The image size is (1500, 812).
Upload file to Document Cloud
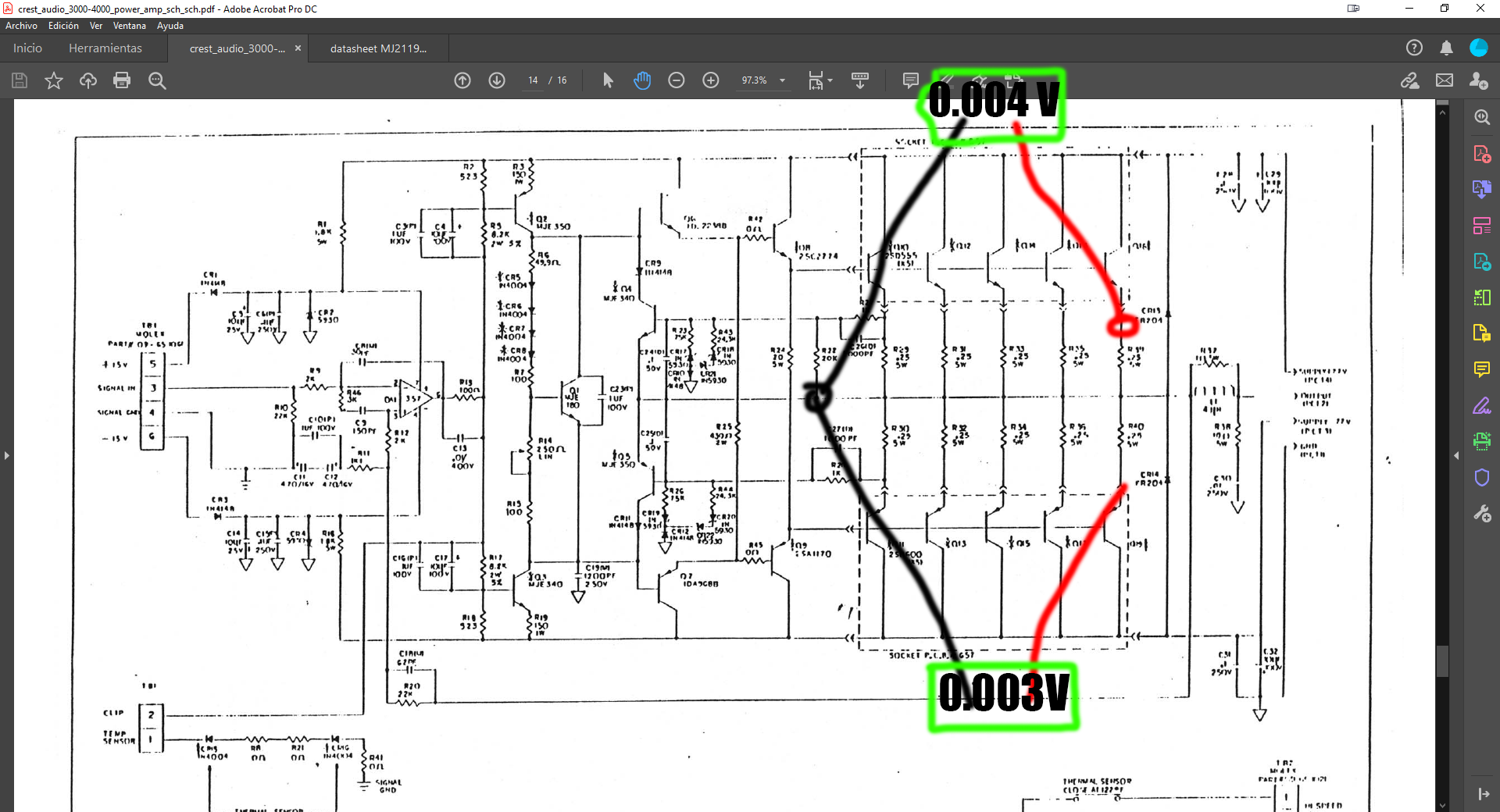(88, 80)
